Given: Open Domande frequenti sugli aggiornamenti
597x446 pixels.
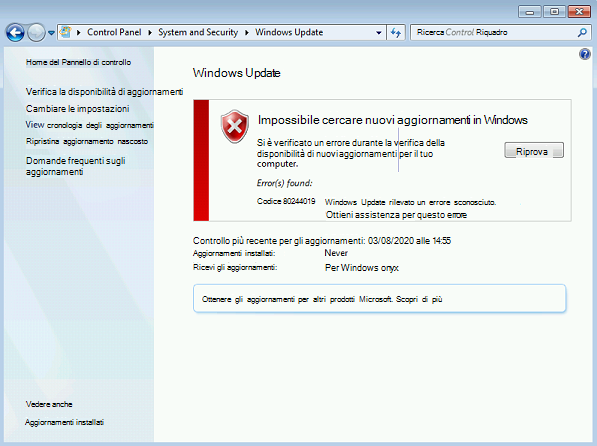Looking at the screenshot, I should pyautogui.click(x=75, y=166).
